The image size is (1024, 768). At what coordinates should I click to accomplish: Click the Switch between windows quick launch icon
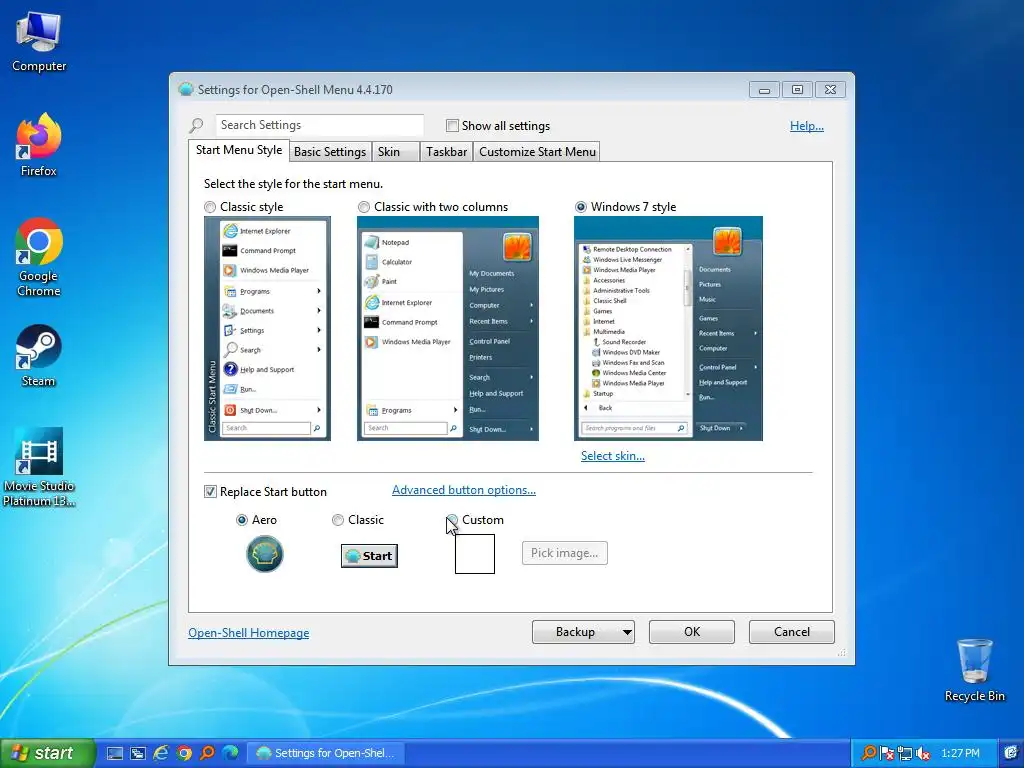[138, 753]
